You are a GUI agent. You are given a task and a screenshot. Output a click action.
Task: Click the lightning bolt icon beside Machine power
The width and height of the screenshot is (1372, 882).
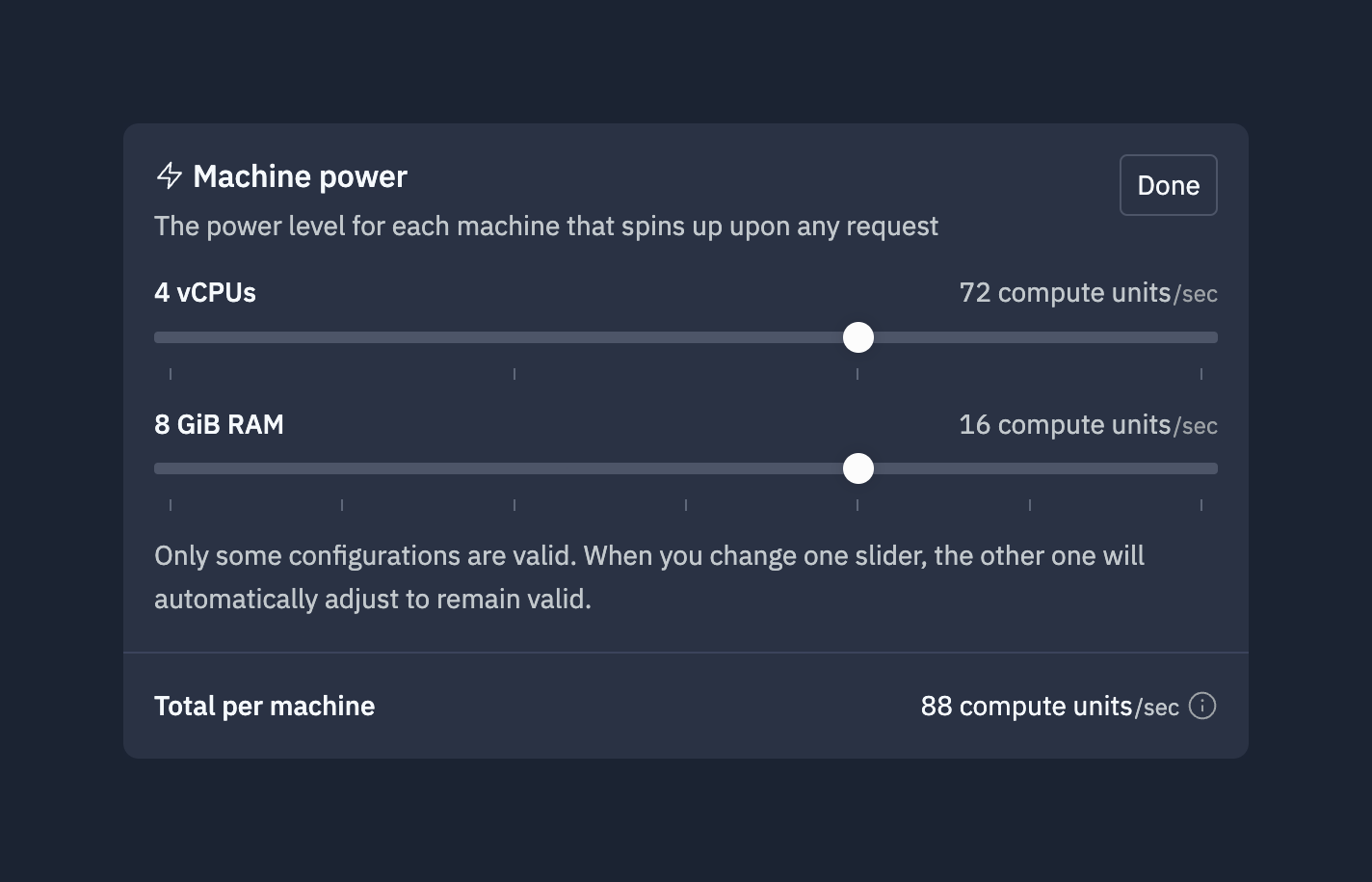tap(170, 175)
